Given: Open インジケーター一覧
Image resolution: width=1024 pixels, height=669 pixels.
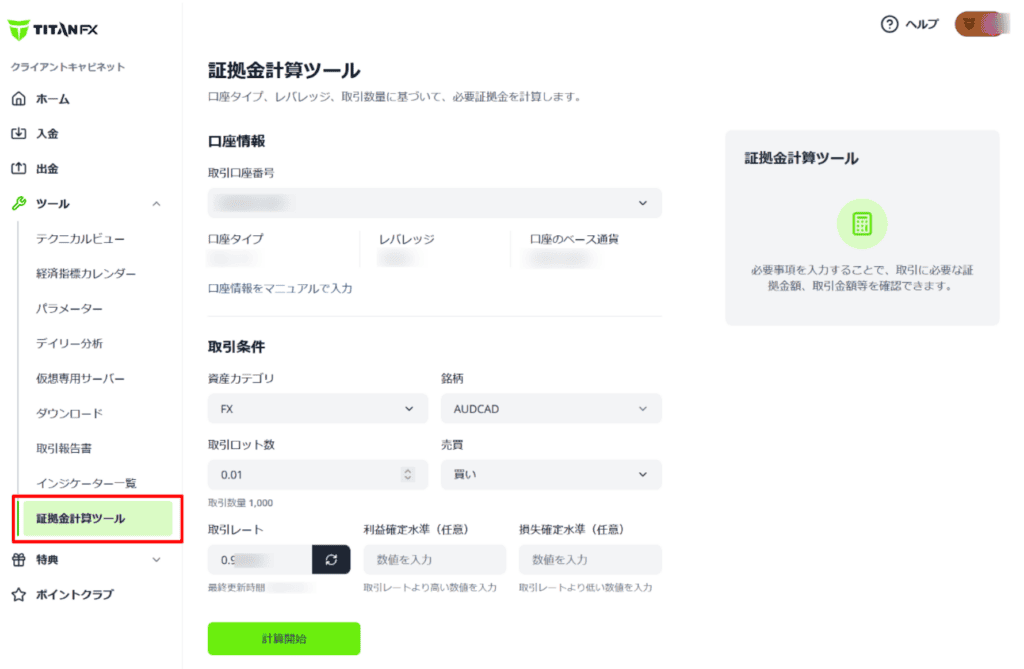Looking at the screenshot, I should (x=86, y=483).
